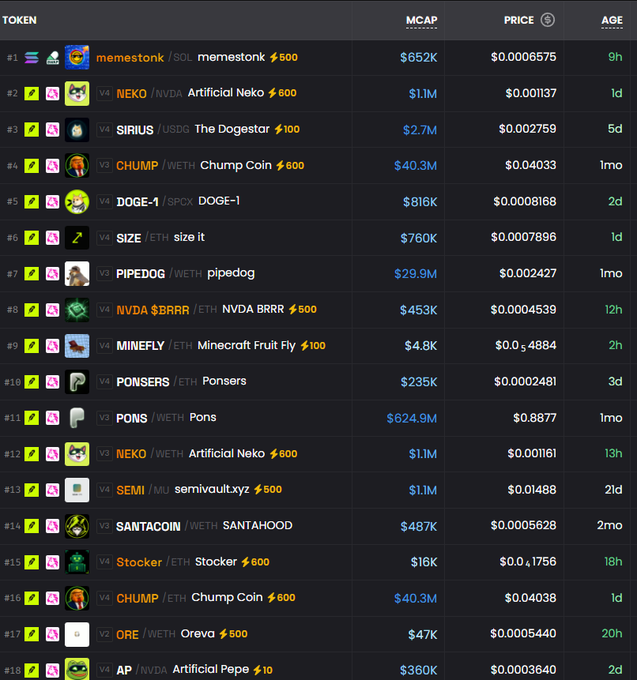Click the TOKEN column header

click(x=20, y=20)
